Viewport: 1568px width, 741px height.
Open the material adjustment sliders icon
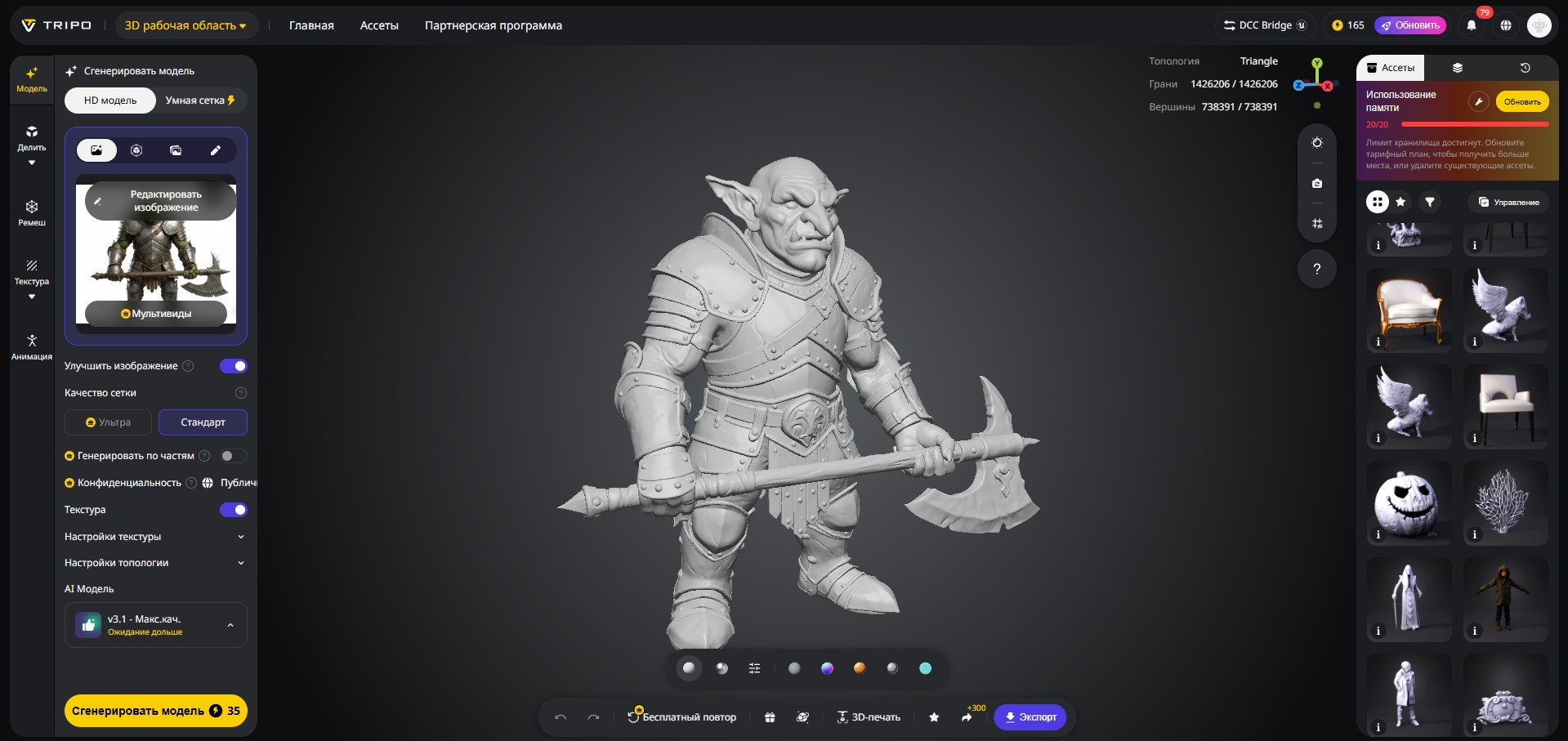click(x=754, y=668)
